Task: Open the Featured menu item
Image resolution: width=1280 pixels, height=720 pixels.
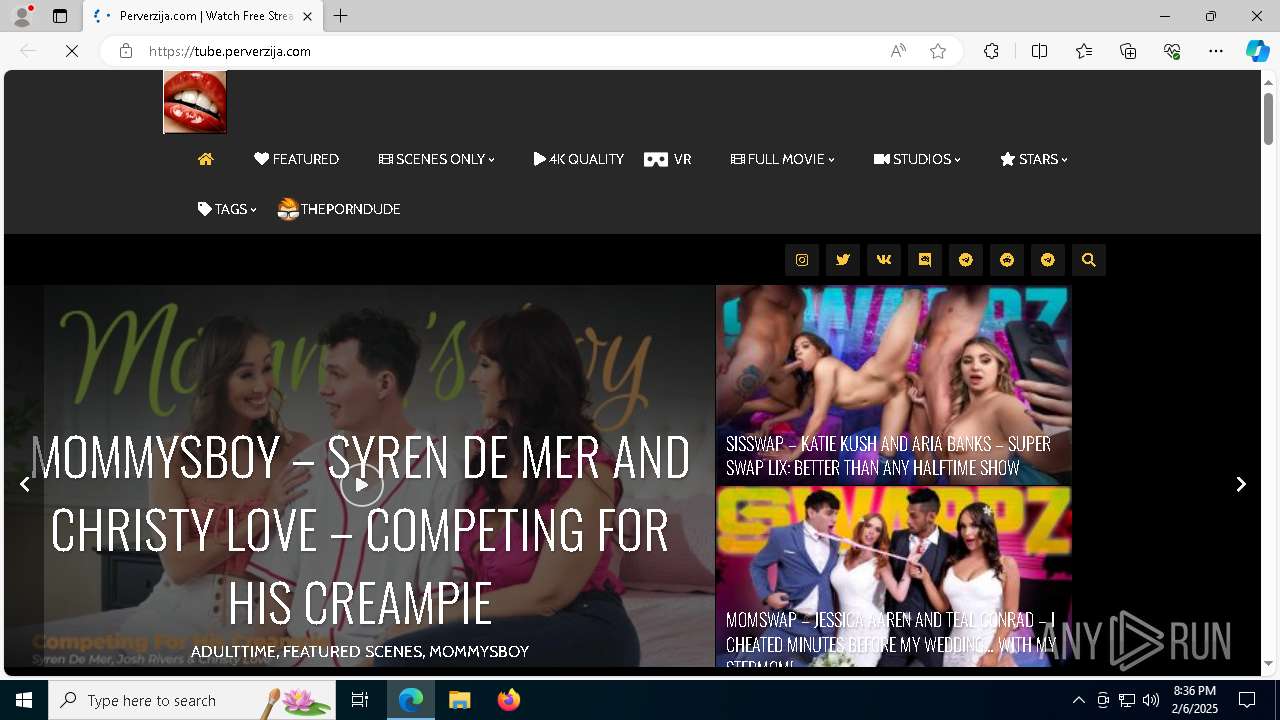Action: [x=296, y=159]
